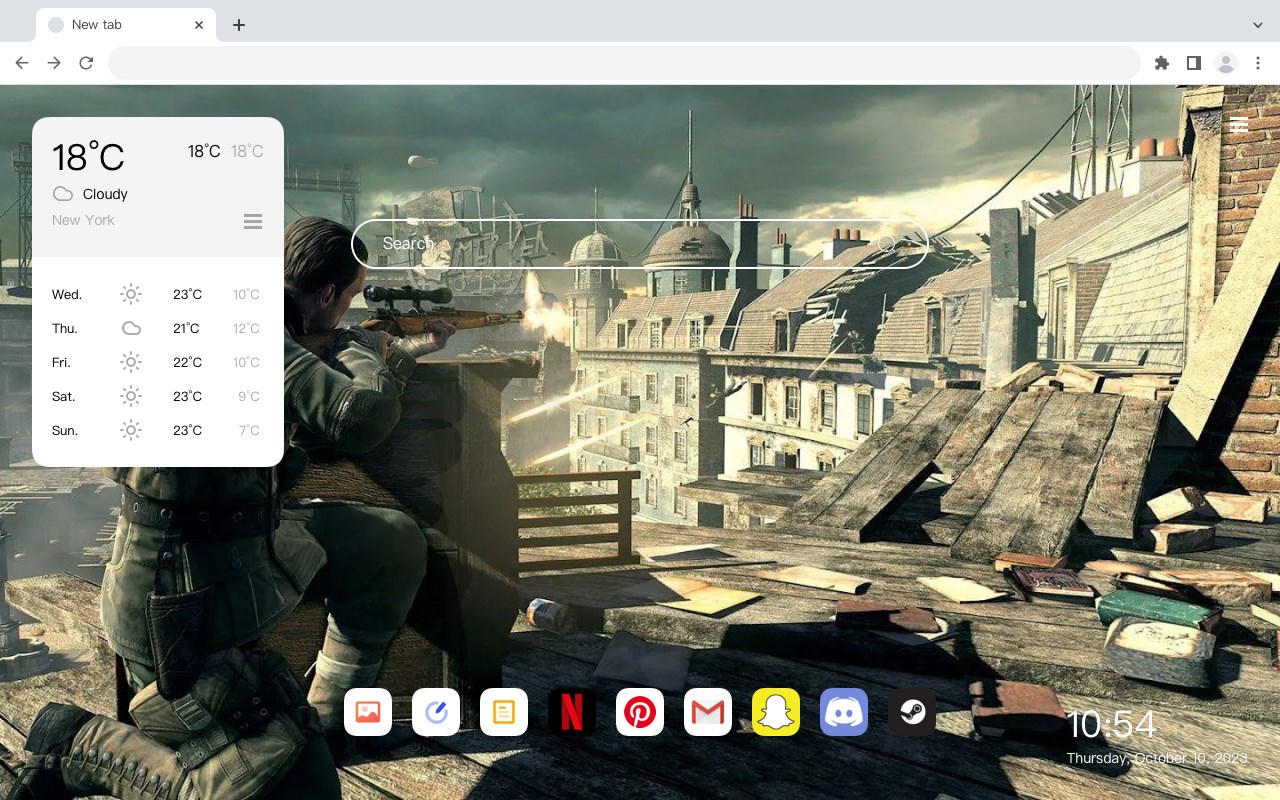Focus the browser address bar
The width and height of the screenshot is (1280, 800).
624,63
